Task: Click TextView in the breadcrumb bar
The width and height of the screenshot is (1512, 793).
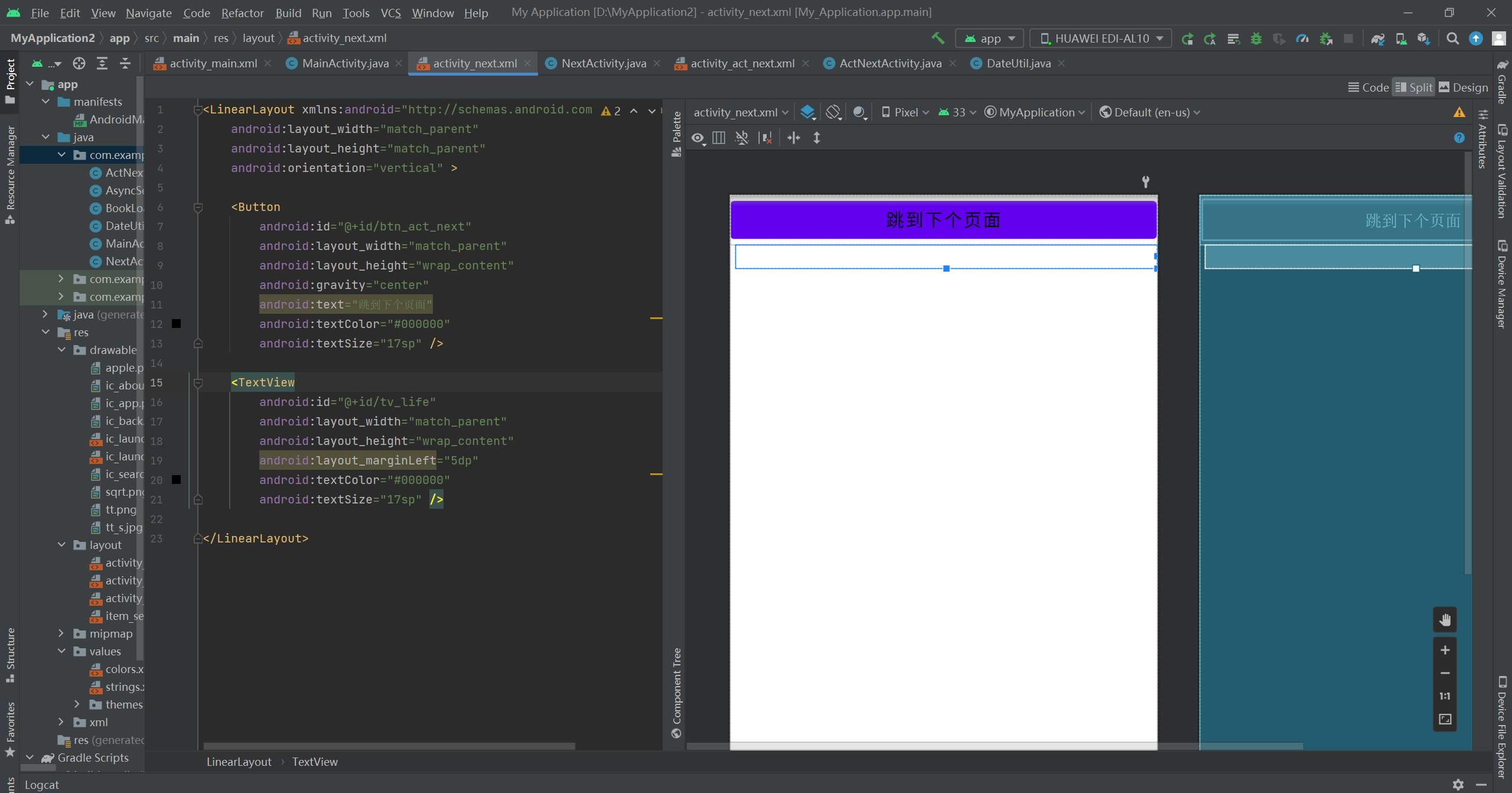Action: pyautogui.click(x=315, y=762)
